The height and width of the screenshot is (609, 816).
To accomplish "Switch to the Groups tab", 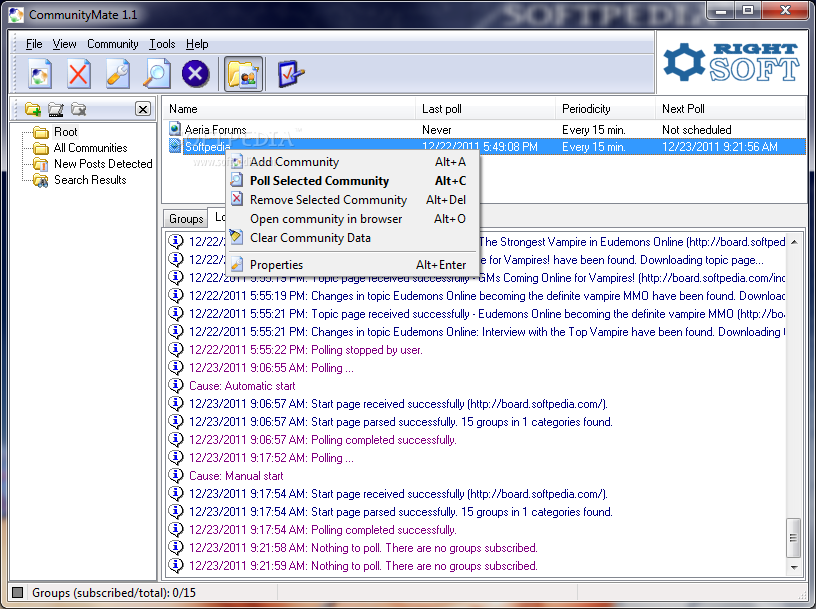I will coord(186,219).
